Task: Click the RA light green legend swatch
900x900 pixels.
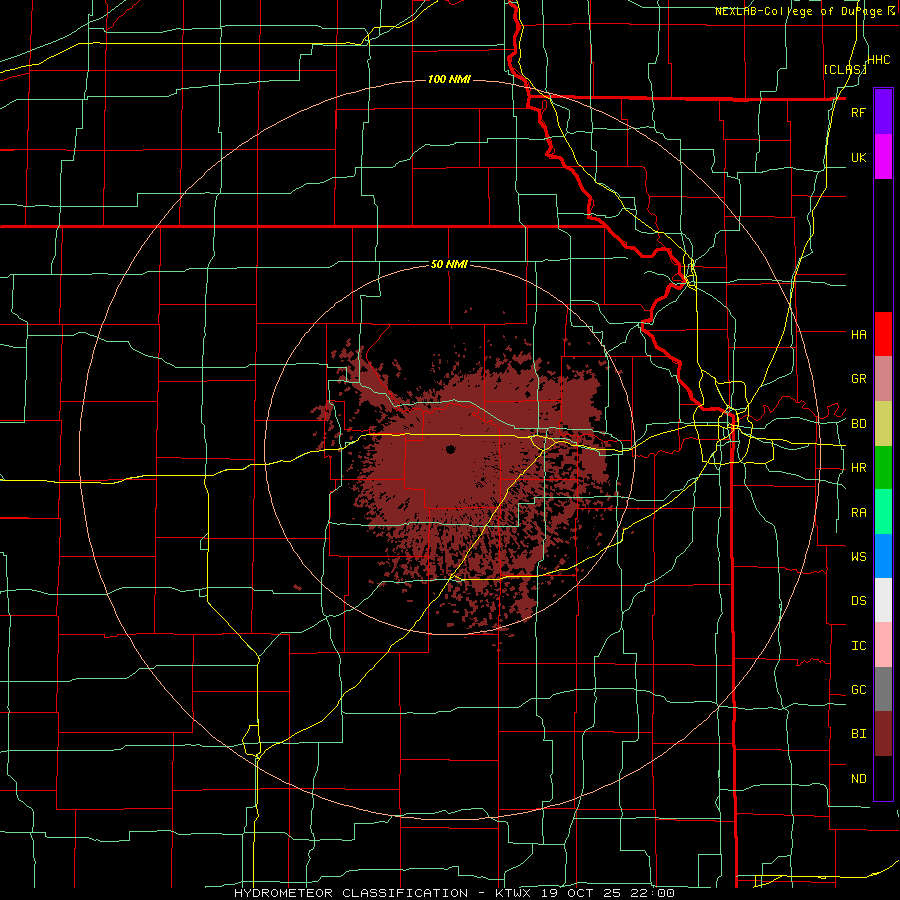Action: click(x=883, y=512)
